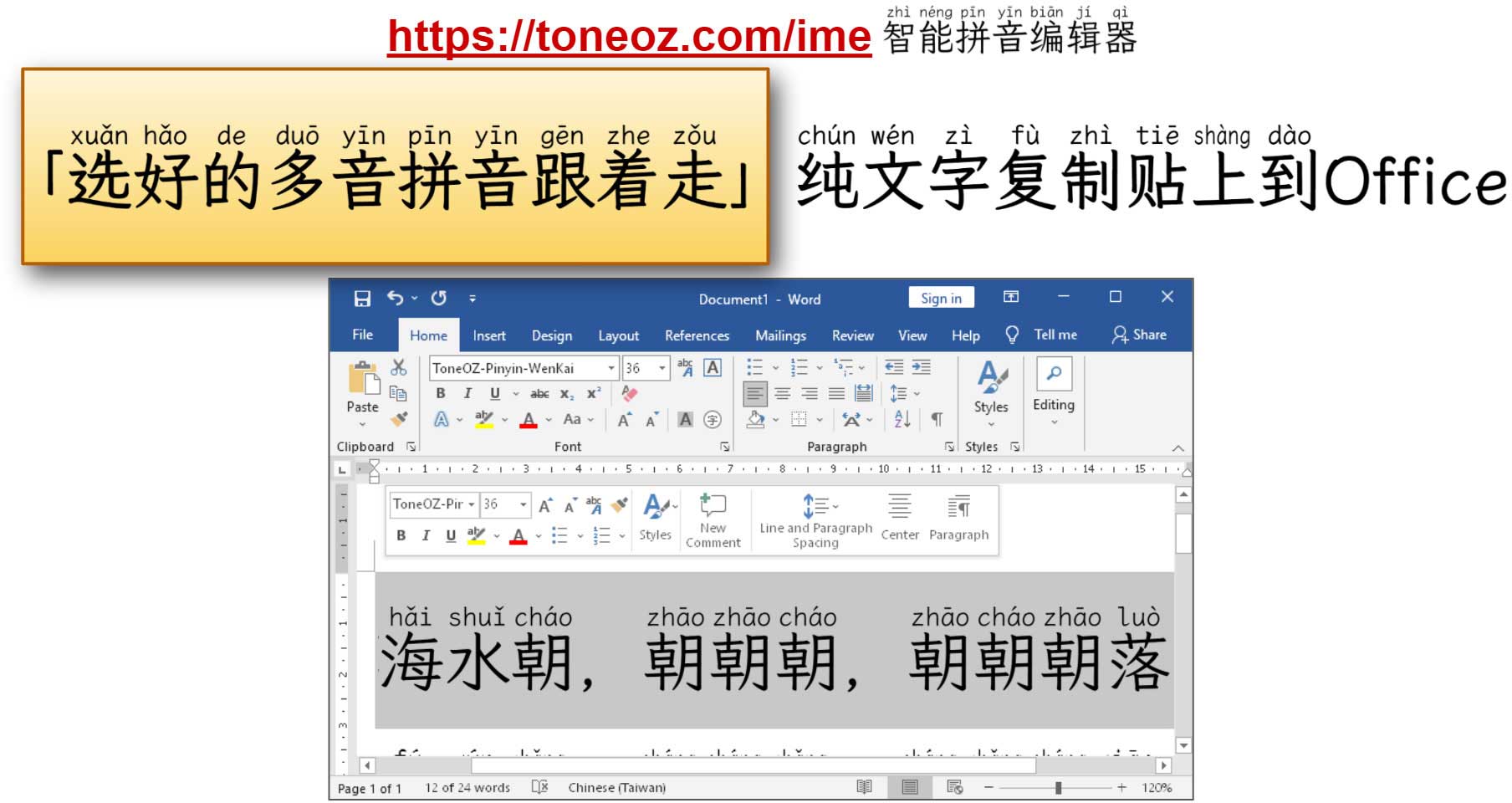
Task: Click the zoom slider handle
Action: pos(1059,787)
